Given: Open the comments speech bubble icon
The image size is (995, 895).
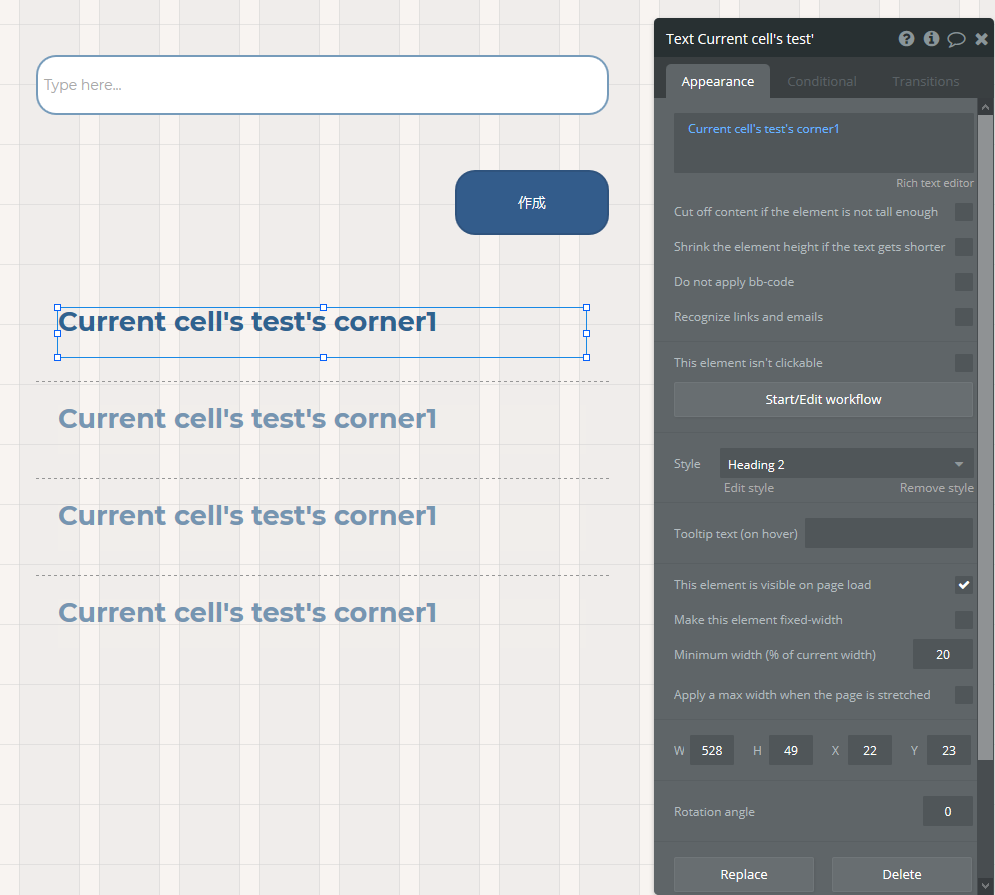Looking at the screenshot, I should pos(956,39).
